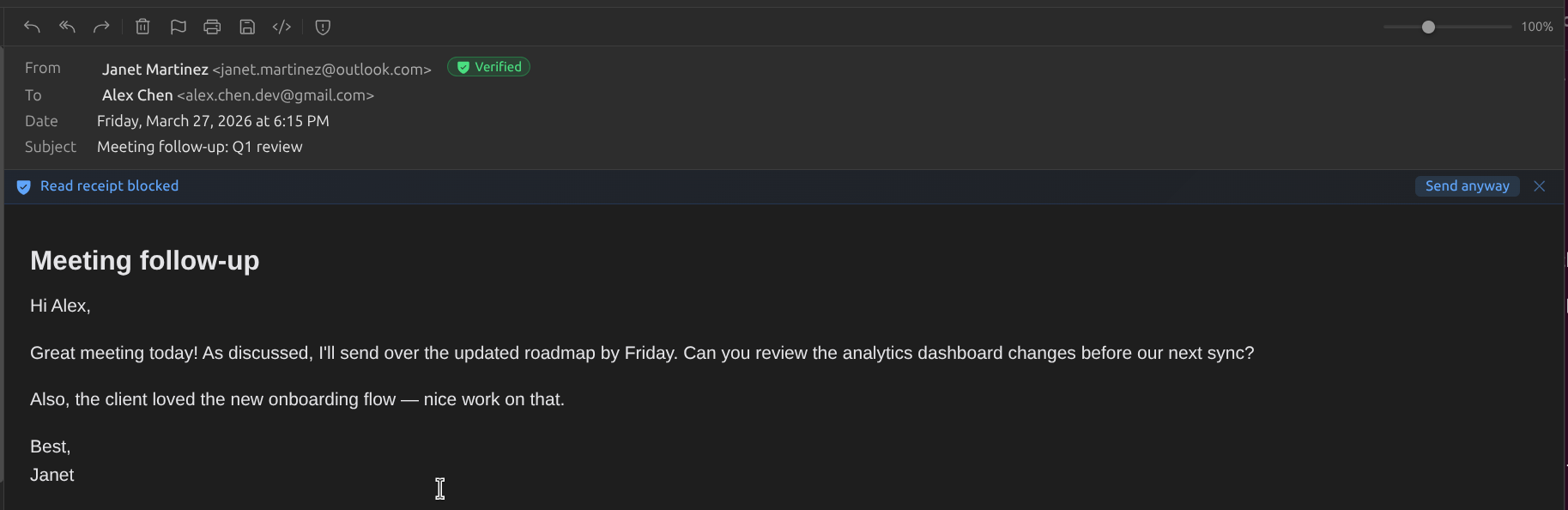The width and height of the screenshot is (1568, 510).
Task: Click the subject text Meeting follow-up: Q1 review
Action: pos(199,147)
